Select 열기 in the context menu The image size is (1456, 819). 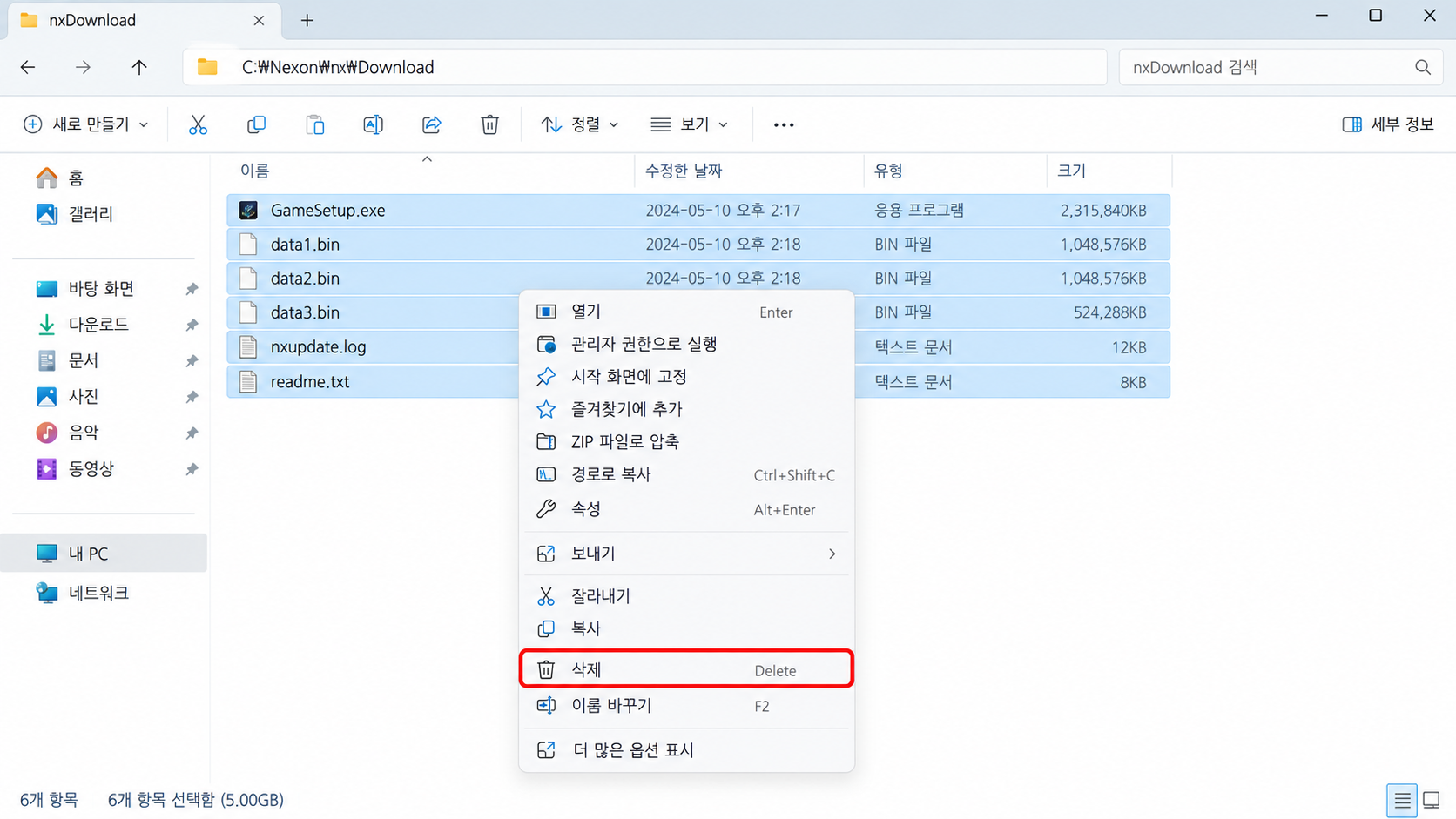(x=686, y=312)
